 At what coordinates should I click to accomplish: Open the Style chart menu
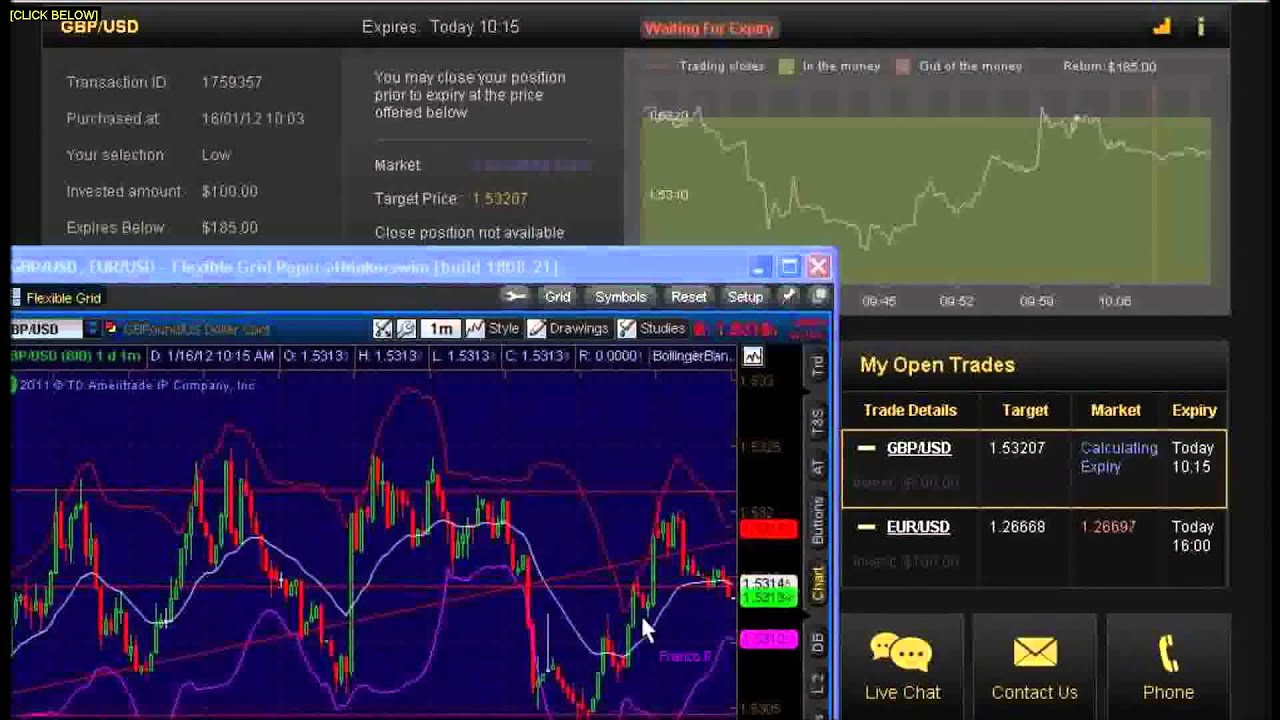(493, 329)
